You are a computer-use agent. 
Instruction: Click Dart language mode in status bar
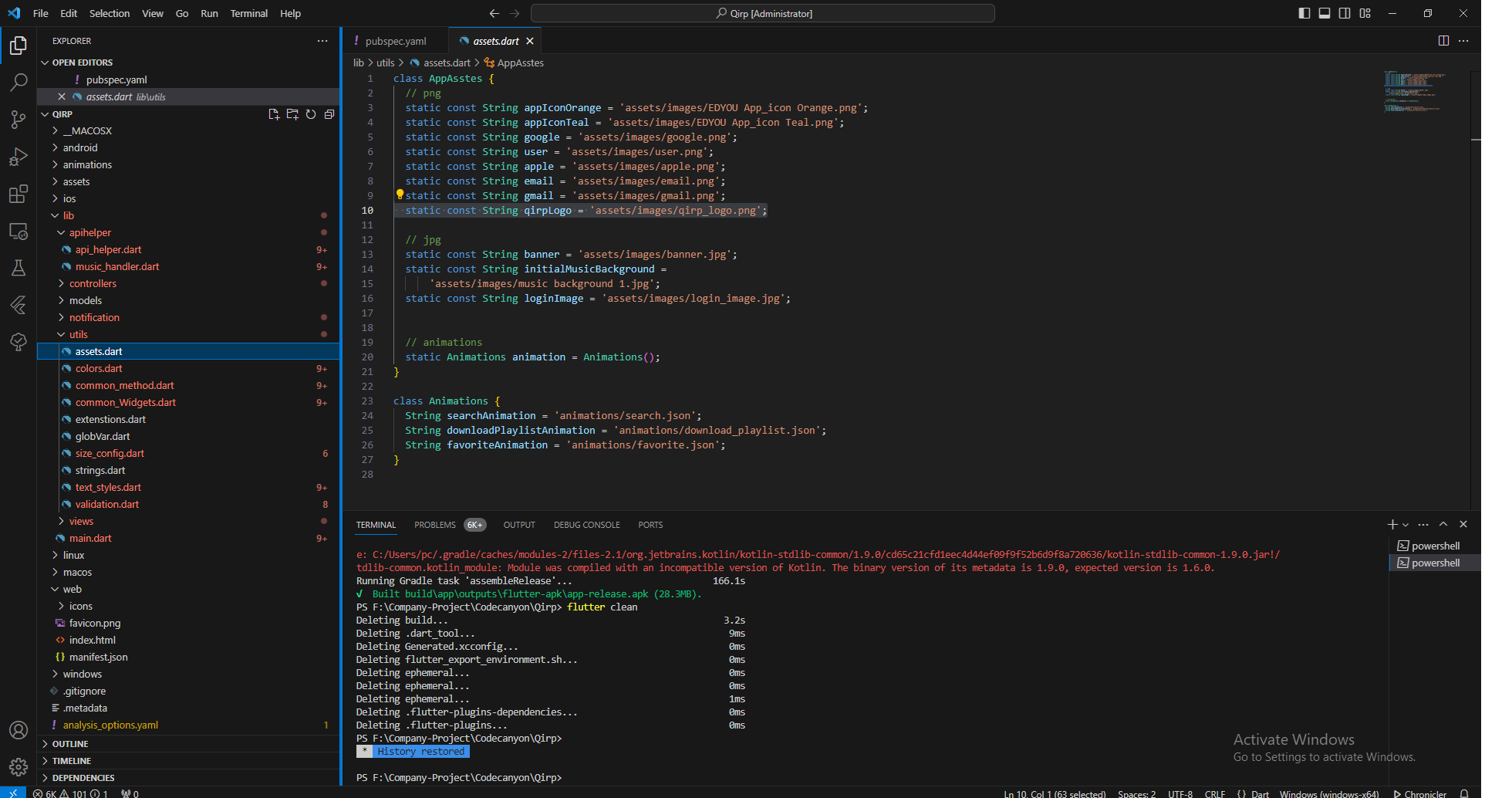click(1260, 793)
